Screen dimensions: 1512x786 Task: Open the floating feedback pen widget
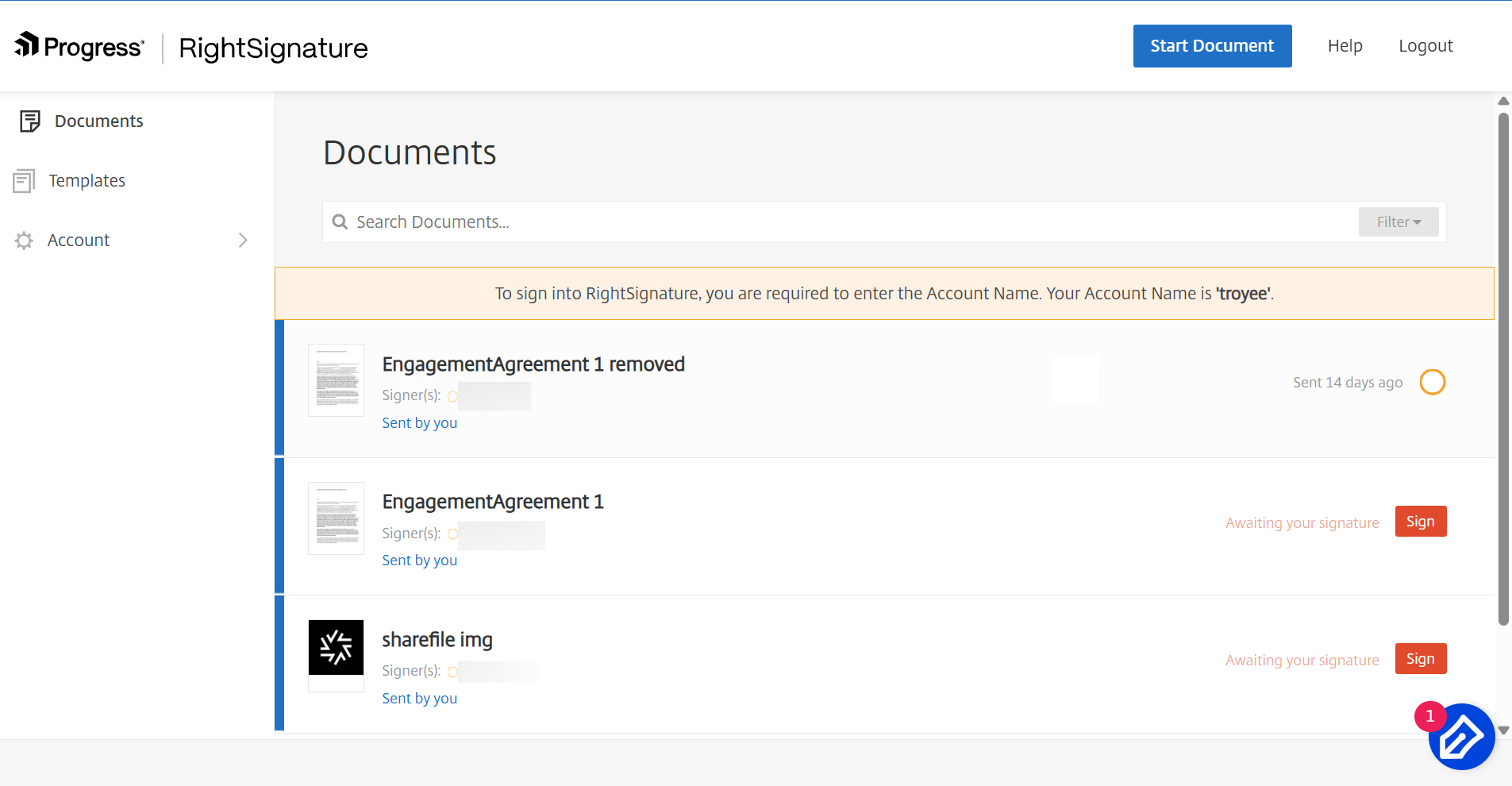click(1462, 737)
